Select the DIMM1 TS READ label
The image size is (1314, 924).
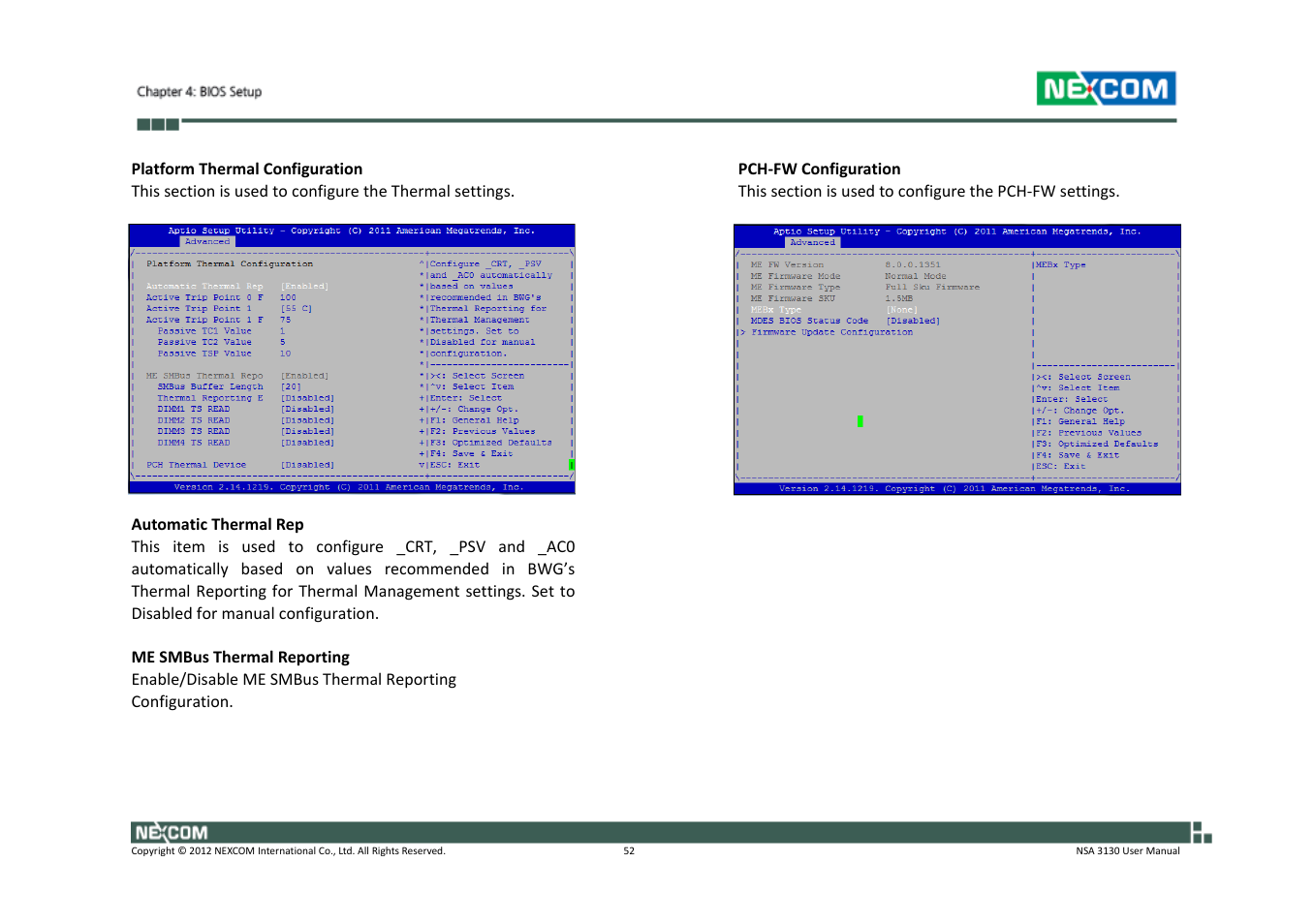194,409
